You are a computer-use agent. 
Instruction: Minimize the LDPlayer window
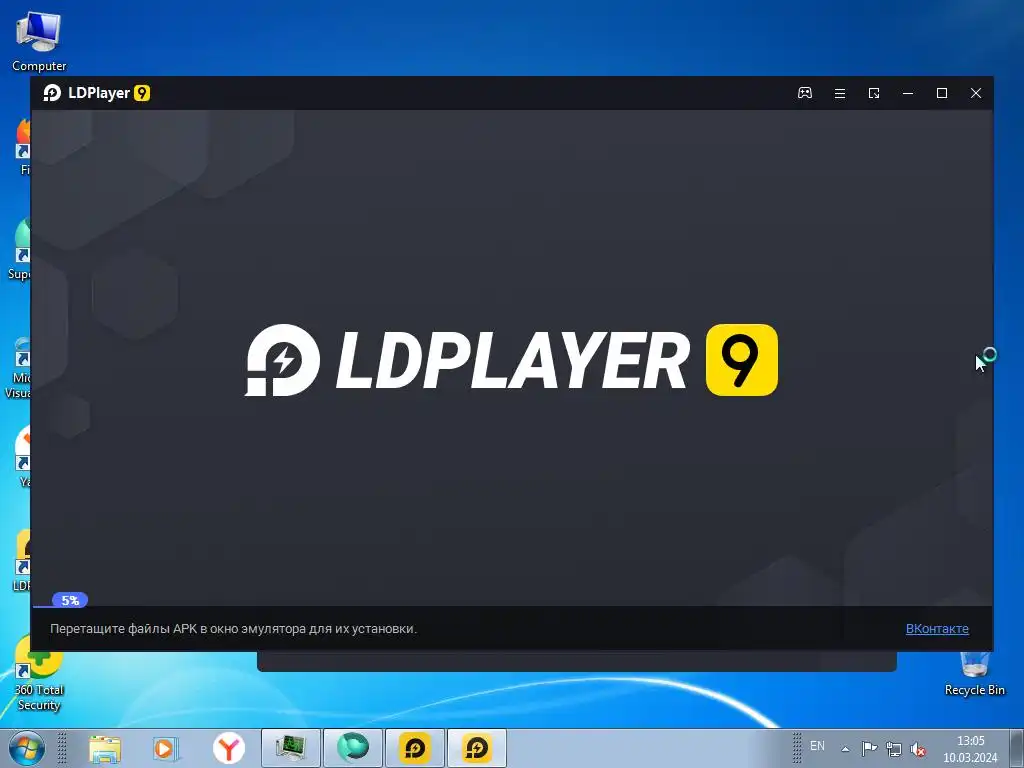pyautogui.click(x=908, y=93)
